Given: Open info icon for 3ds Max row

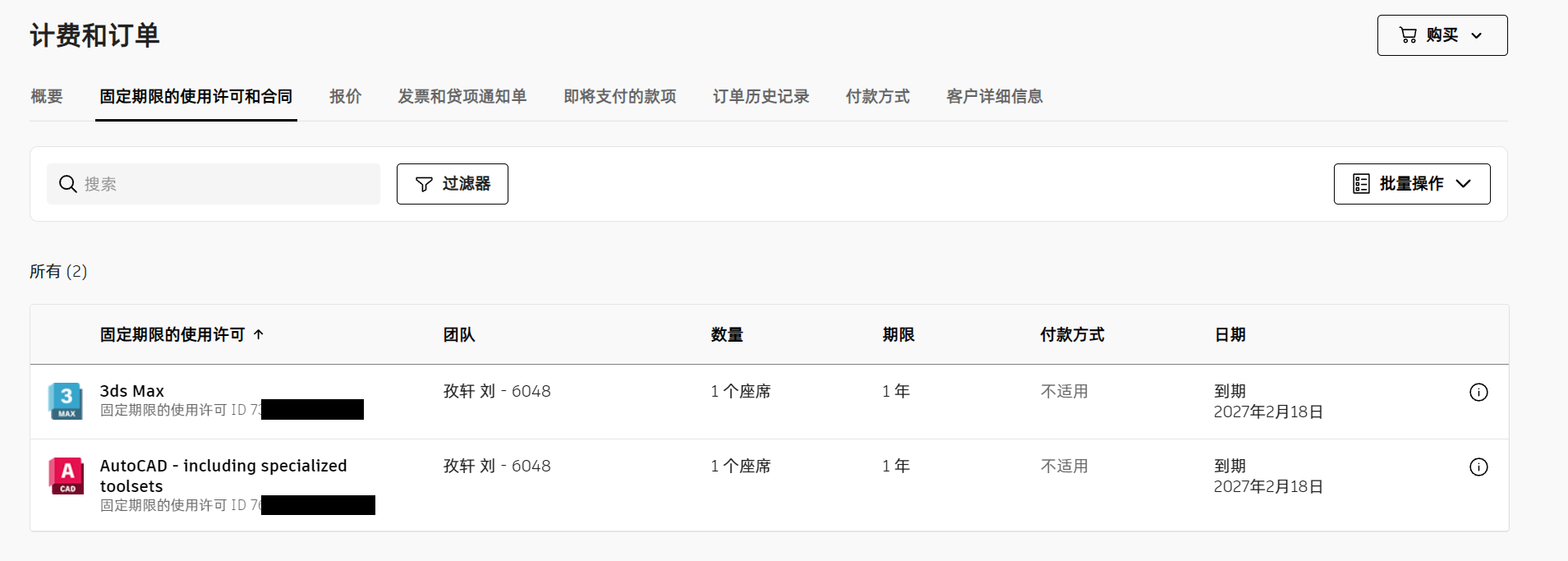Looking at the screenshot, I should [x=1478, y=392].
